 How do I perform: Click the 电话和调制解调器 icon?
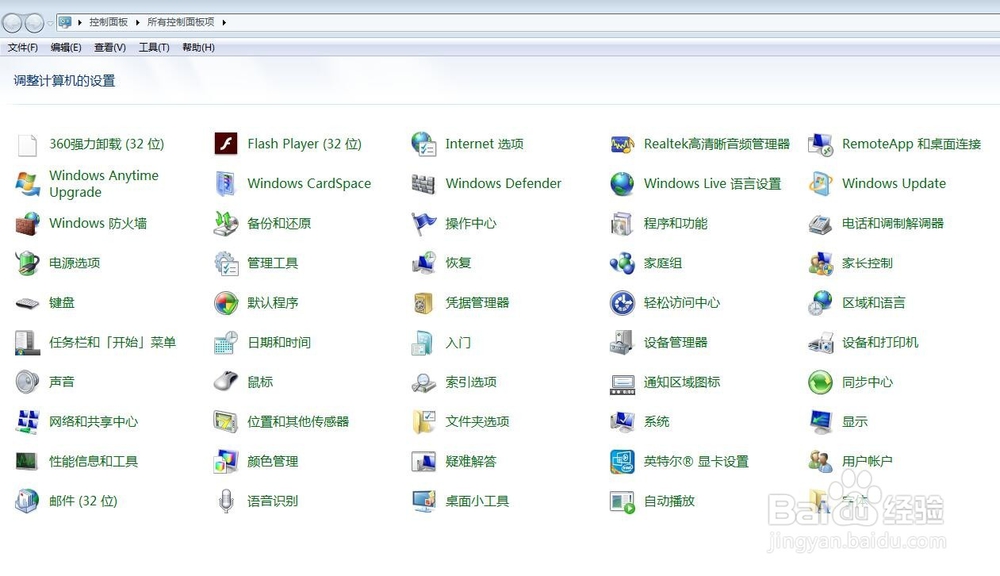(820, 224)
